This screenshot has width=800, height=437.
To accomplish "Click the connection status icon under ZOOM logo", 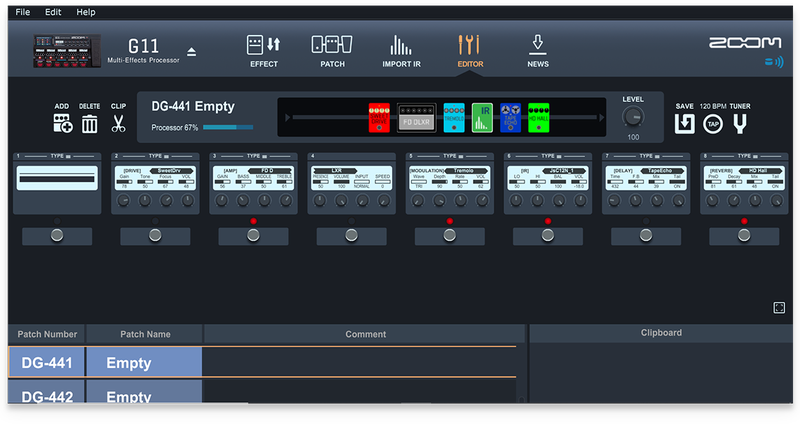I will [x=774, y=62].
